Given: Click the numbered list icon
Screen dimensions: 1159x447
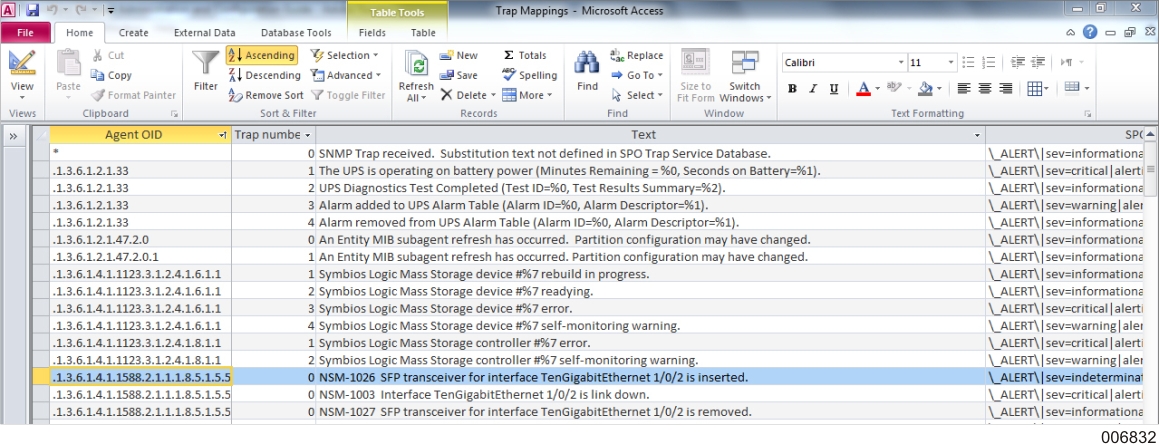Looking at the screenshot, I should pos(988,63).
